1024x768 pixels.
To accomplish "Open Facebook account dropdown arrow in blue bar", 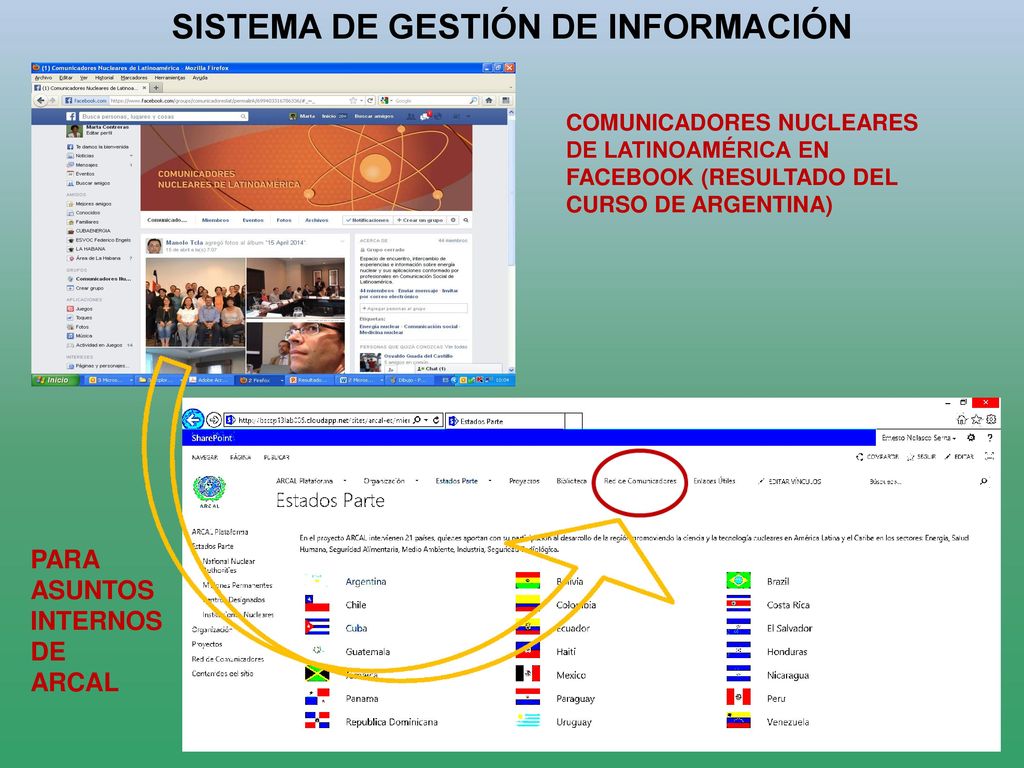I will click(x=468, y=116).
